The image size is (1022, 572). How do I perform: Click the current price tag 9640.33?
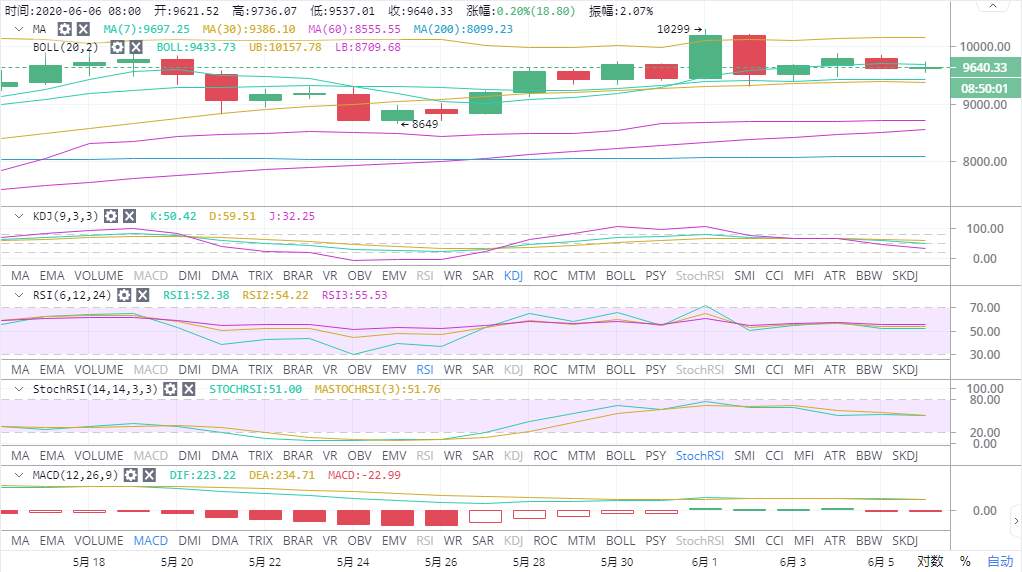984,67
